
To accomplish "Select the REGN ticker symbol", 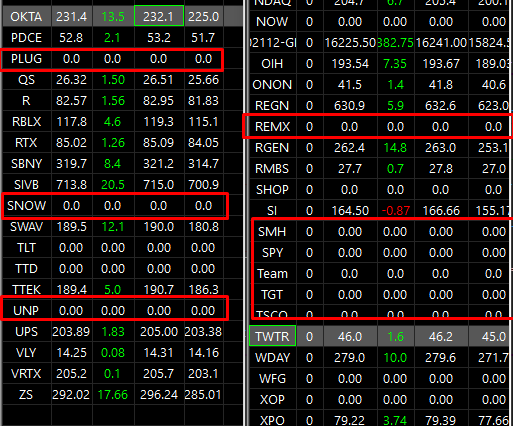I will (x=272, y=106).
